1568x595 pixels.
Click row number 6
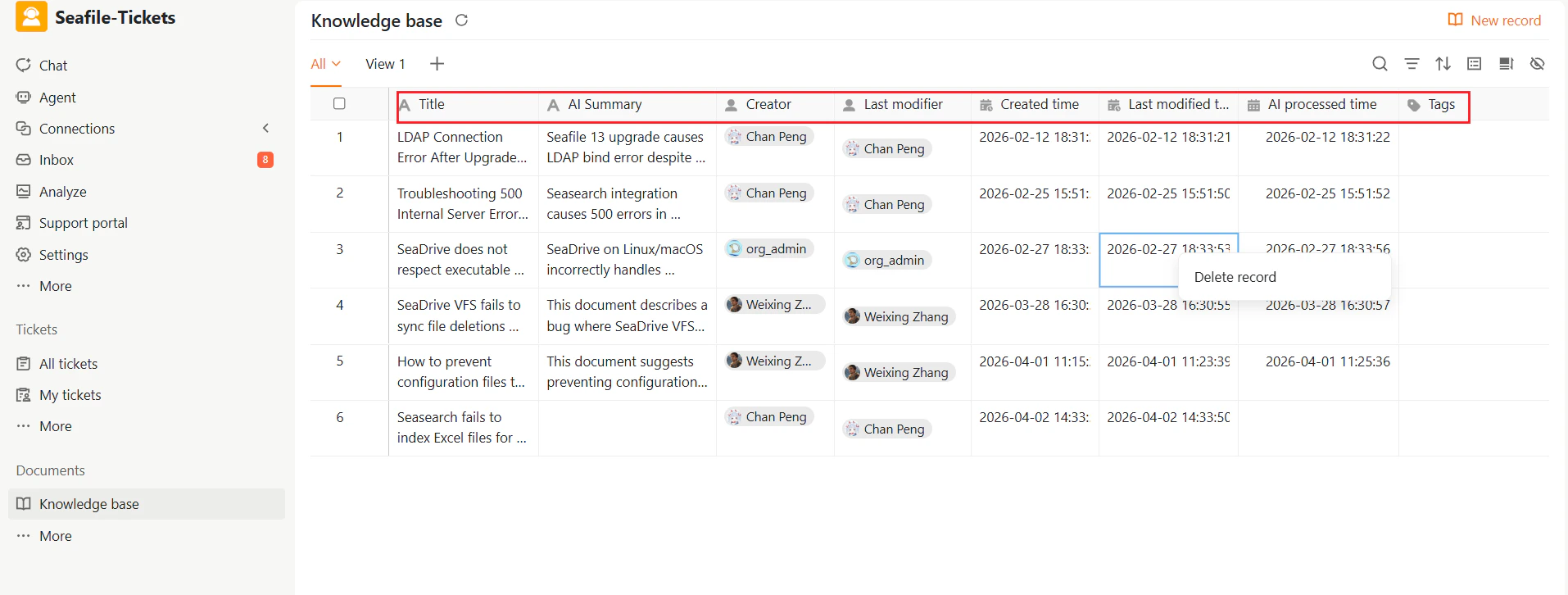pos(339,417)
